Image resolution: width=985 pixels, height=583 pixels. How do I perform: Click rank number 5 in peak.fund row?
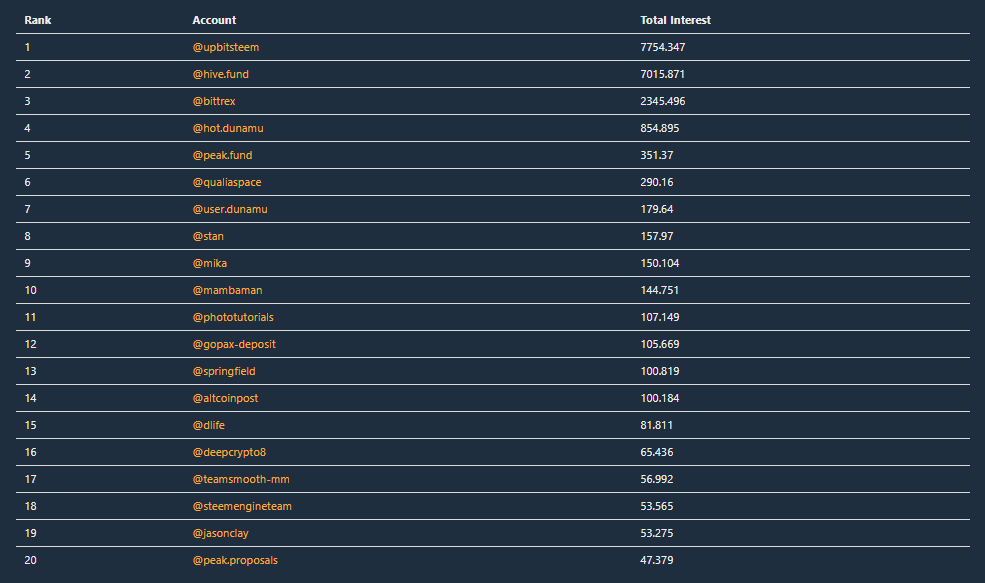[27, 155]
